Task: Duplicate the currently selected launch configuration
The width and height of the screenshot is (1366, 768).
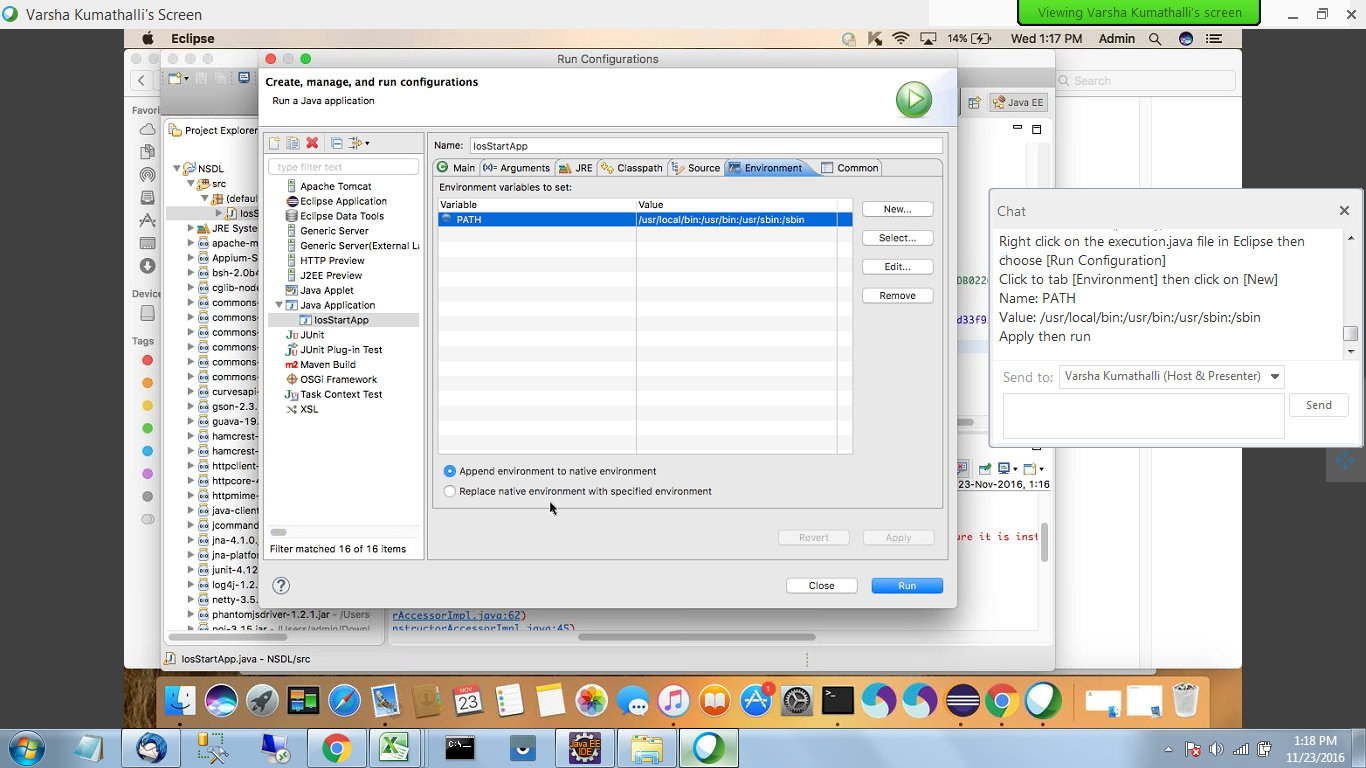Action: click(293, 143)
